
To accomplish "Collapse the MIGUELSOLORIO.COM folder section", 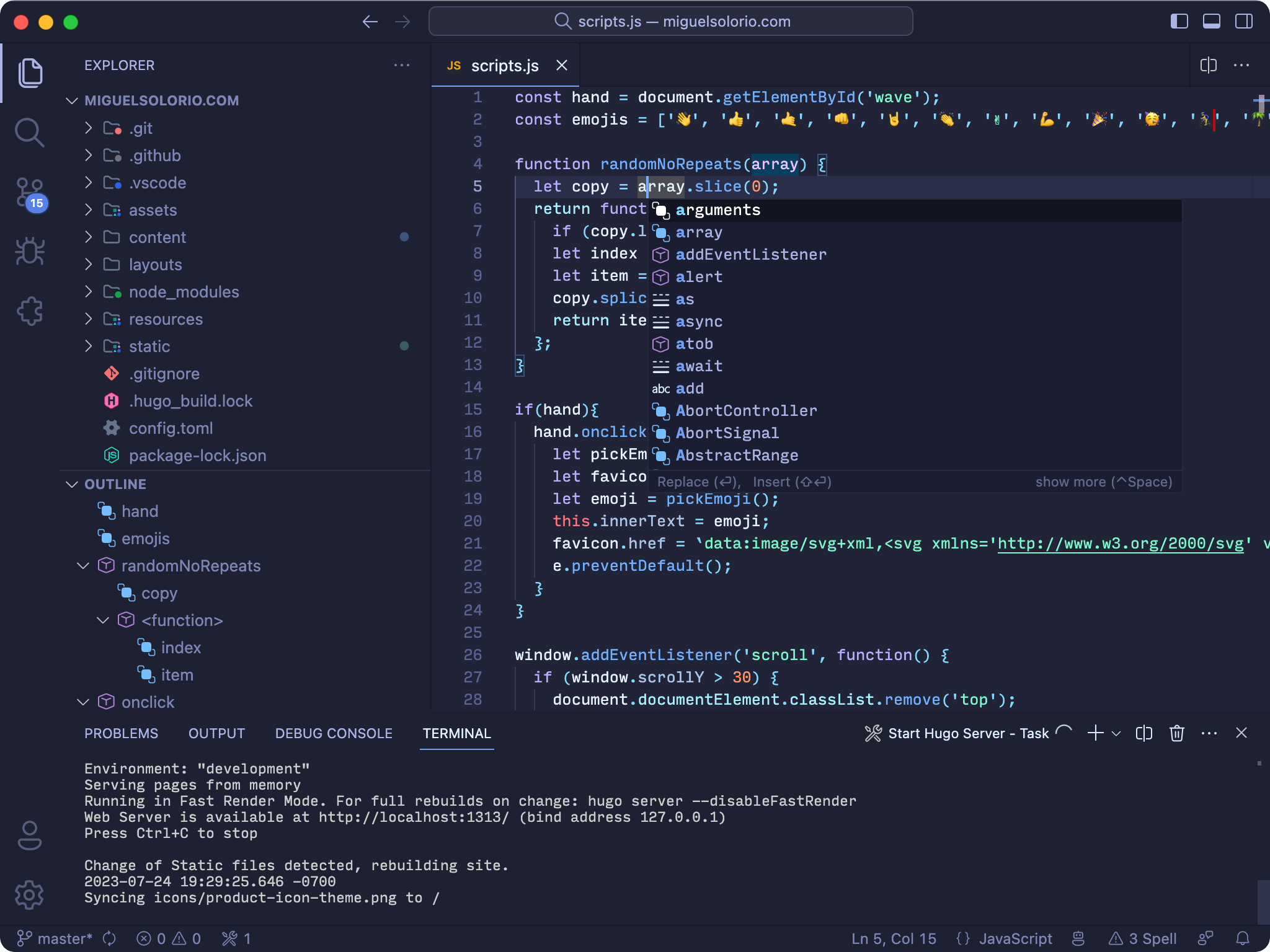I will tap(72, 100).
